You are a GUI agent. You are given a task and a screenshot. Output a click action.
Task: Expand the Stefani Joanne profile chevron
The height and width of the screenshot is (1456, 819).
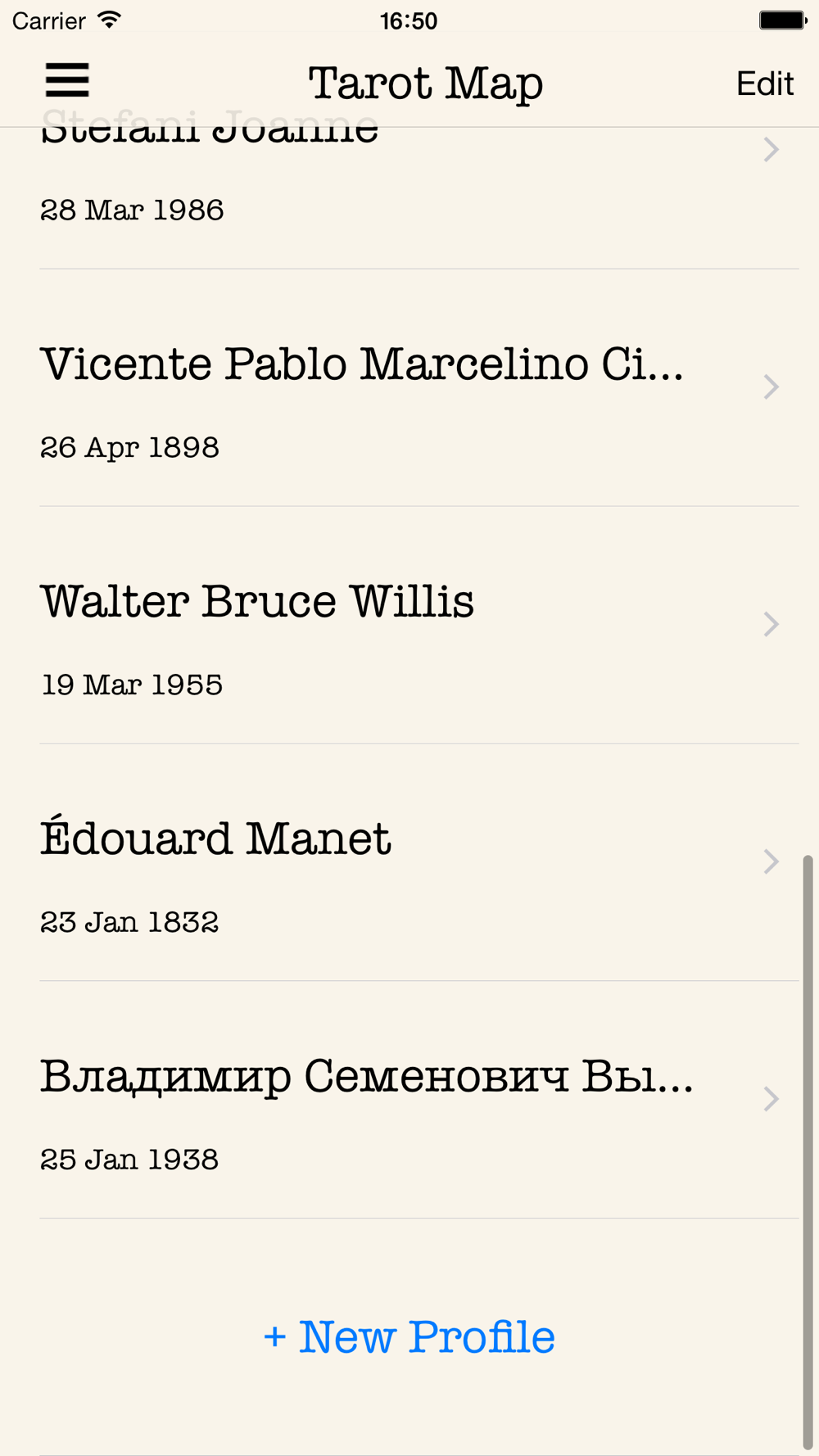pyautogui.click(x=771, y=150)
